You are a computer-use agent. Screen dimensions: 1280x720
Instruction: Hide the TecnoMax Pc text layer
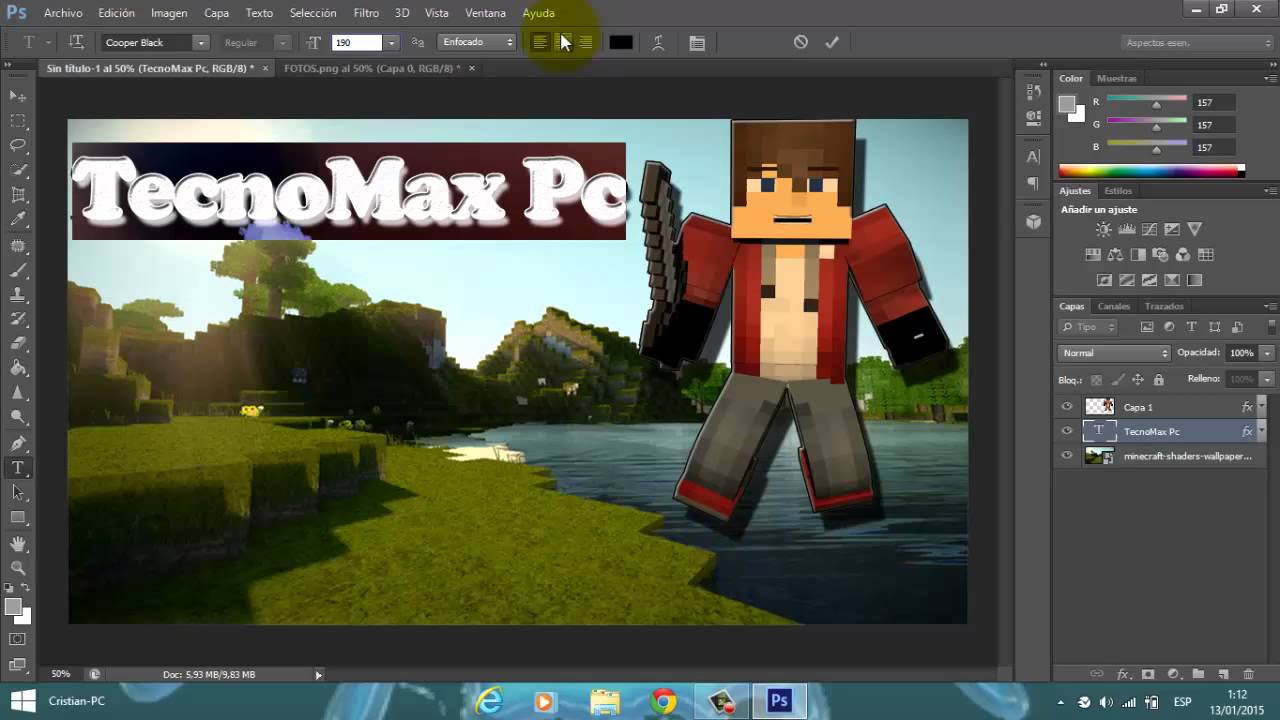point(1067,431)
